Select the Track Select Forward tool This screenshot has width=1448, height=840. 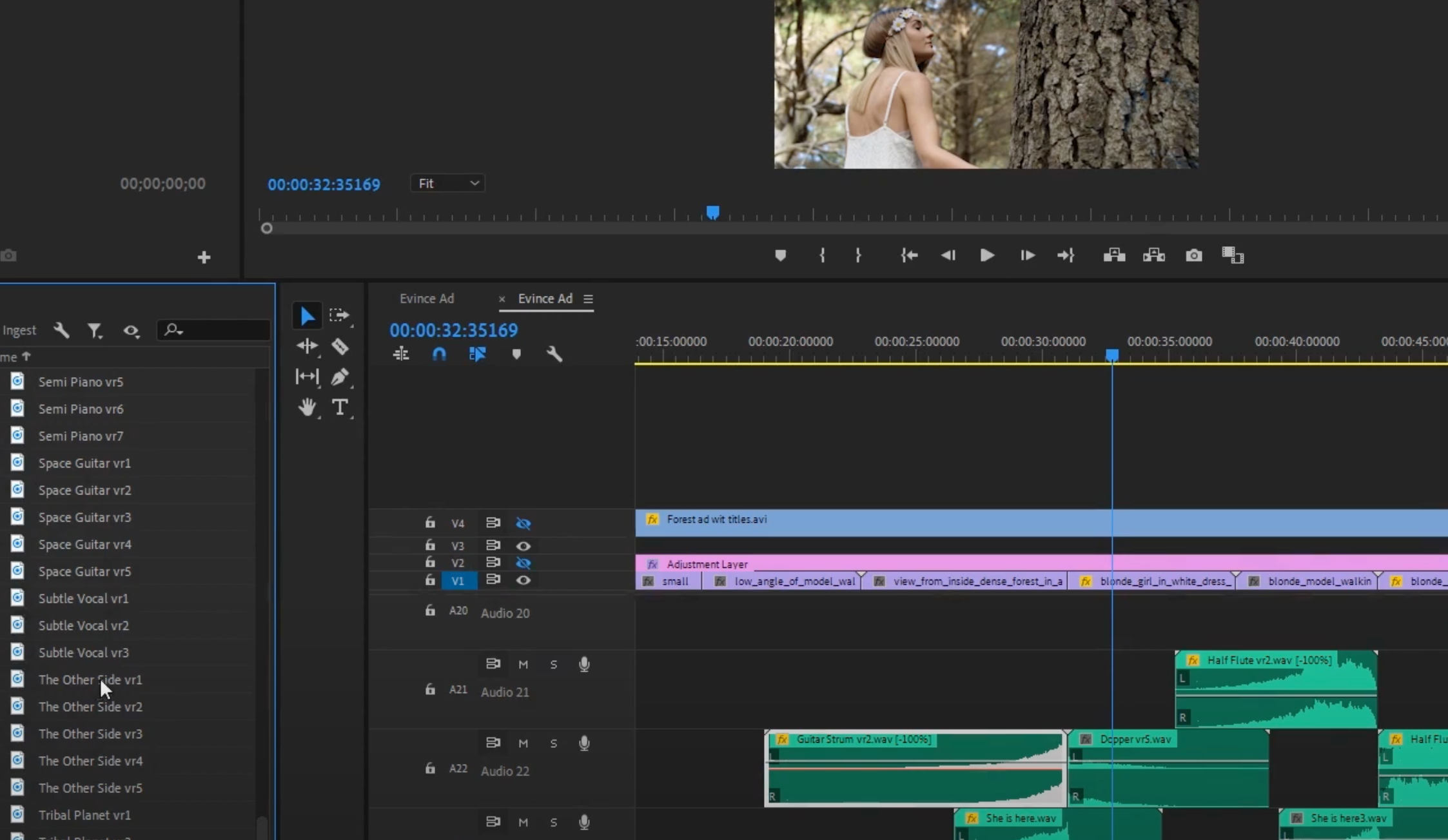[338, 315]
